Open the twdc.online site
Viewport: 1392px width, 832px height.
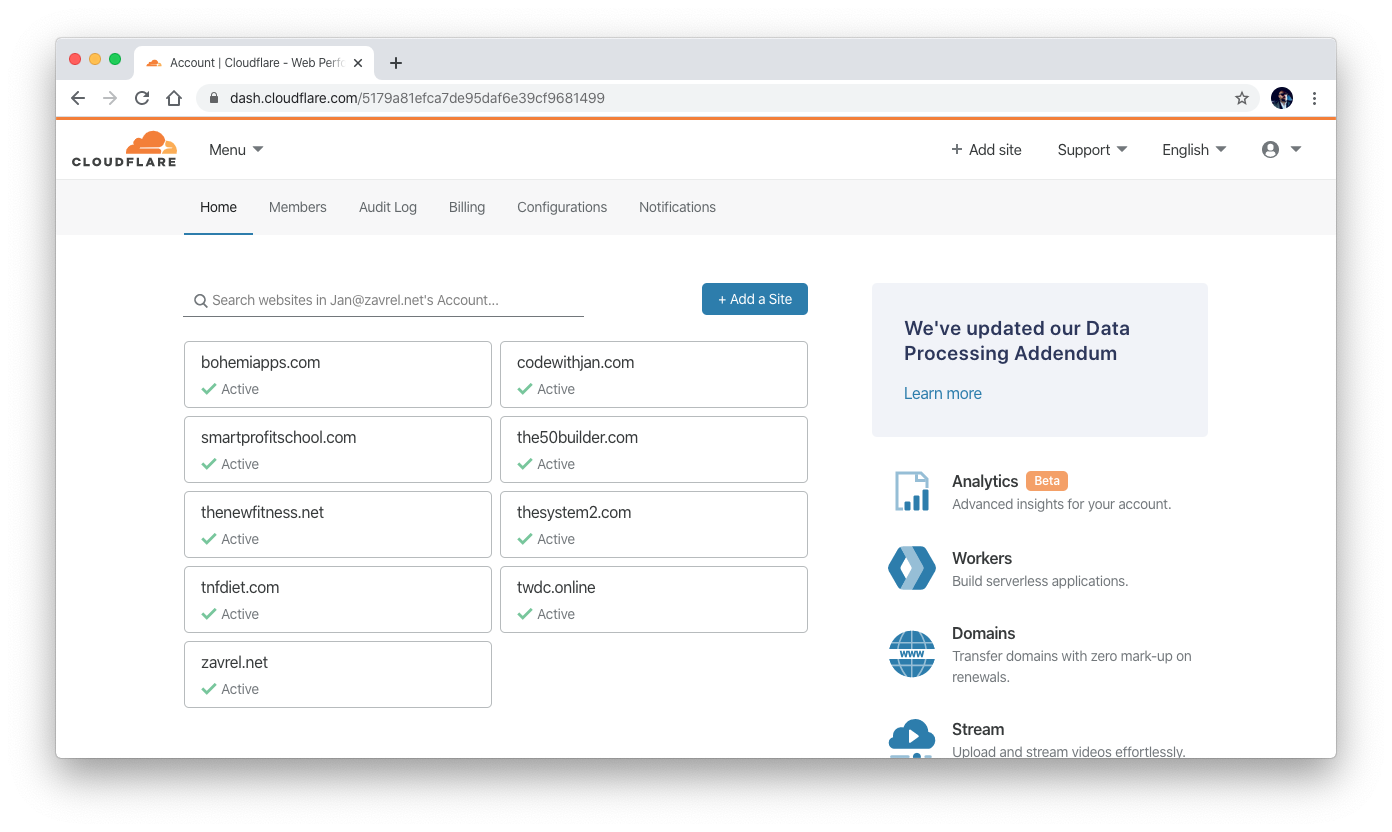[x=654, y=599]
